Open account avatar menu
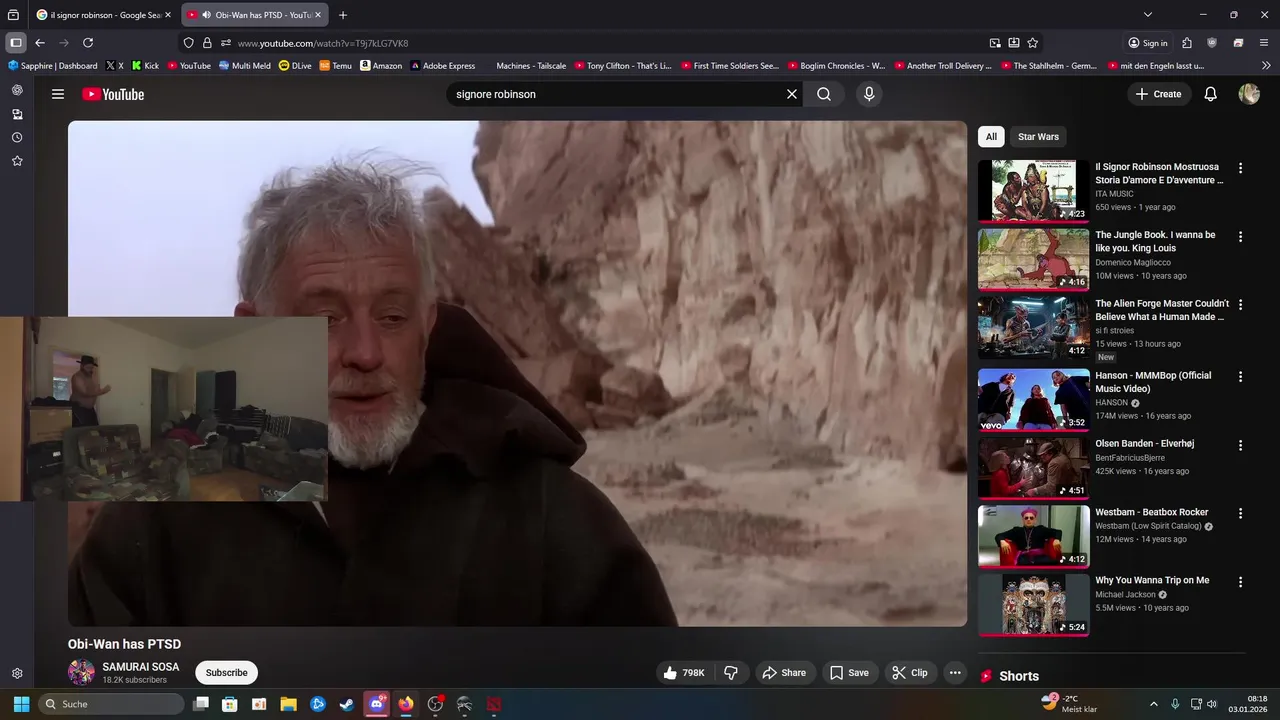This screenshot has width=1280, height=720. [x=1249, y=94]
